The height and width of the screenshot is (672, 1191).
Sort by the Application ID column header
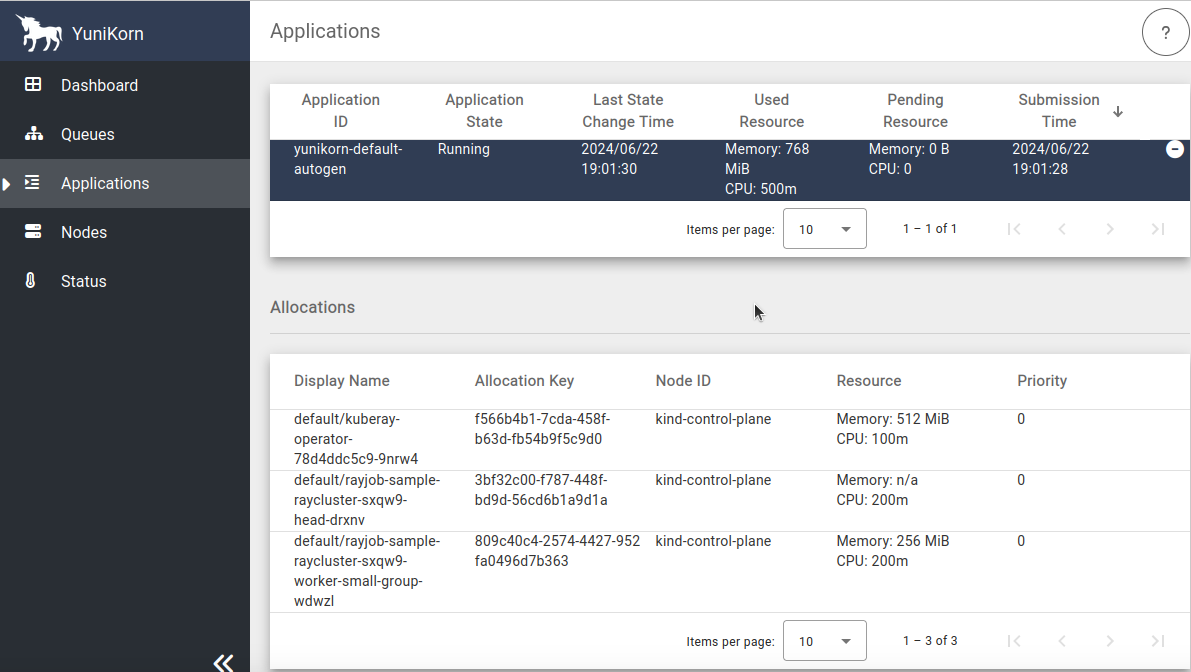pos(340,111)
